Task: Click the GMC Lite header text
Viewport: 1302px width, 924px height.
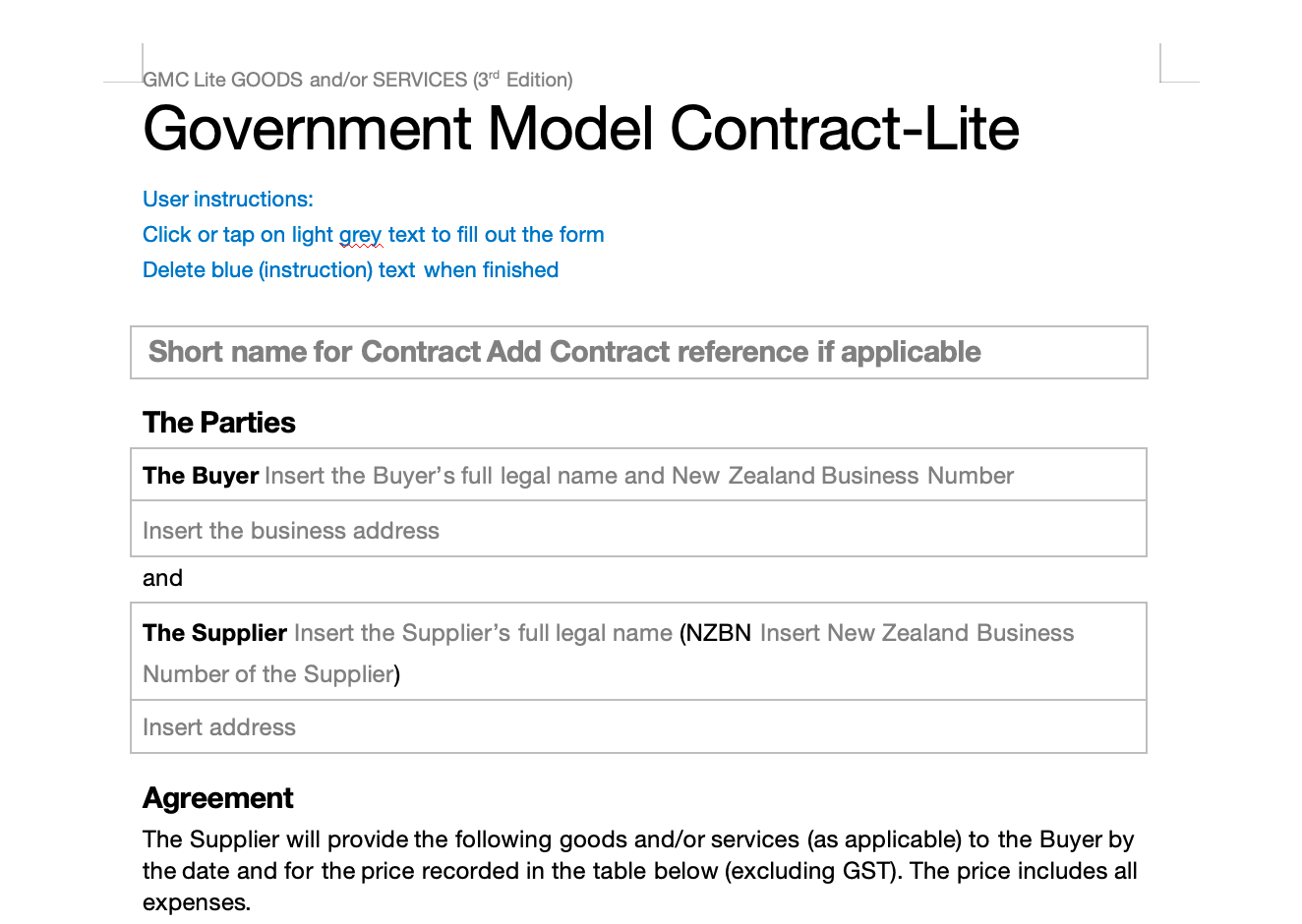Action: pyautogui.click(x=358, y=80)
